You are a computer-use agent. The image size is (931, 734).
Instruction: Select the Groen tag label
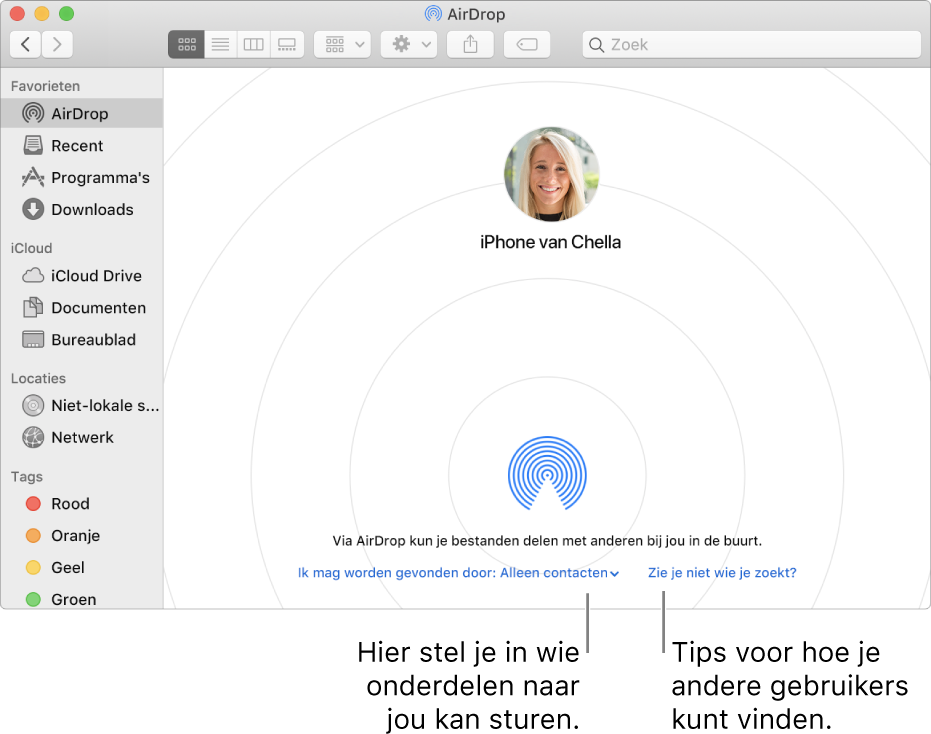(x=74, y=600)
